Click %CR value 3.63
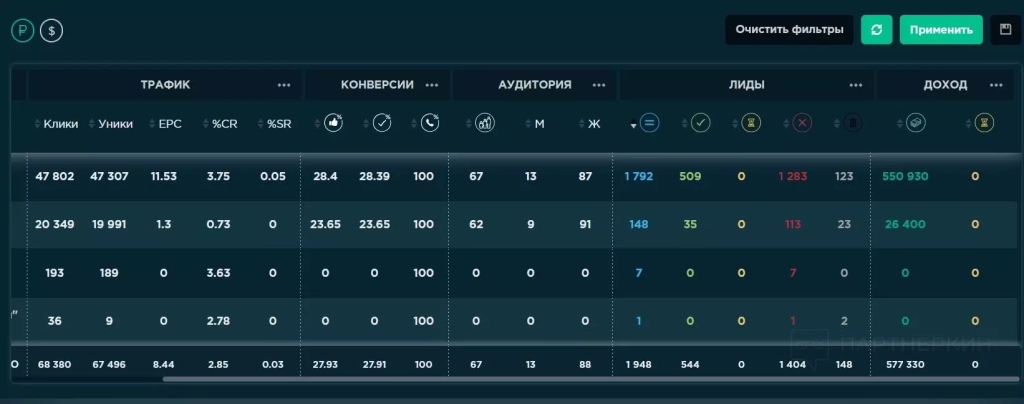Screen dimensions: 1024x404 coord(218,273)
